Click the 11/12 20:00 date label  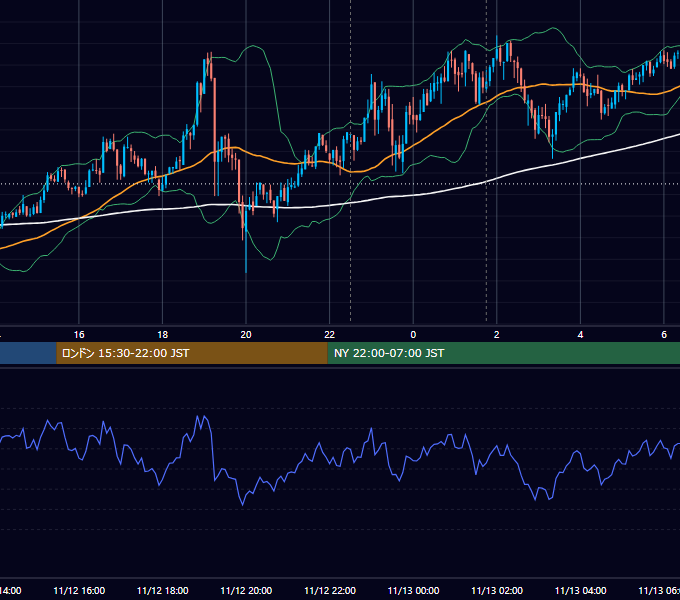246,590
